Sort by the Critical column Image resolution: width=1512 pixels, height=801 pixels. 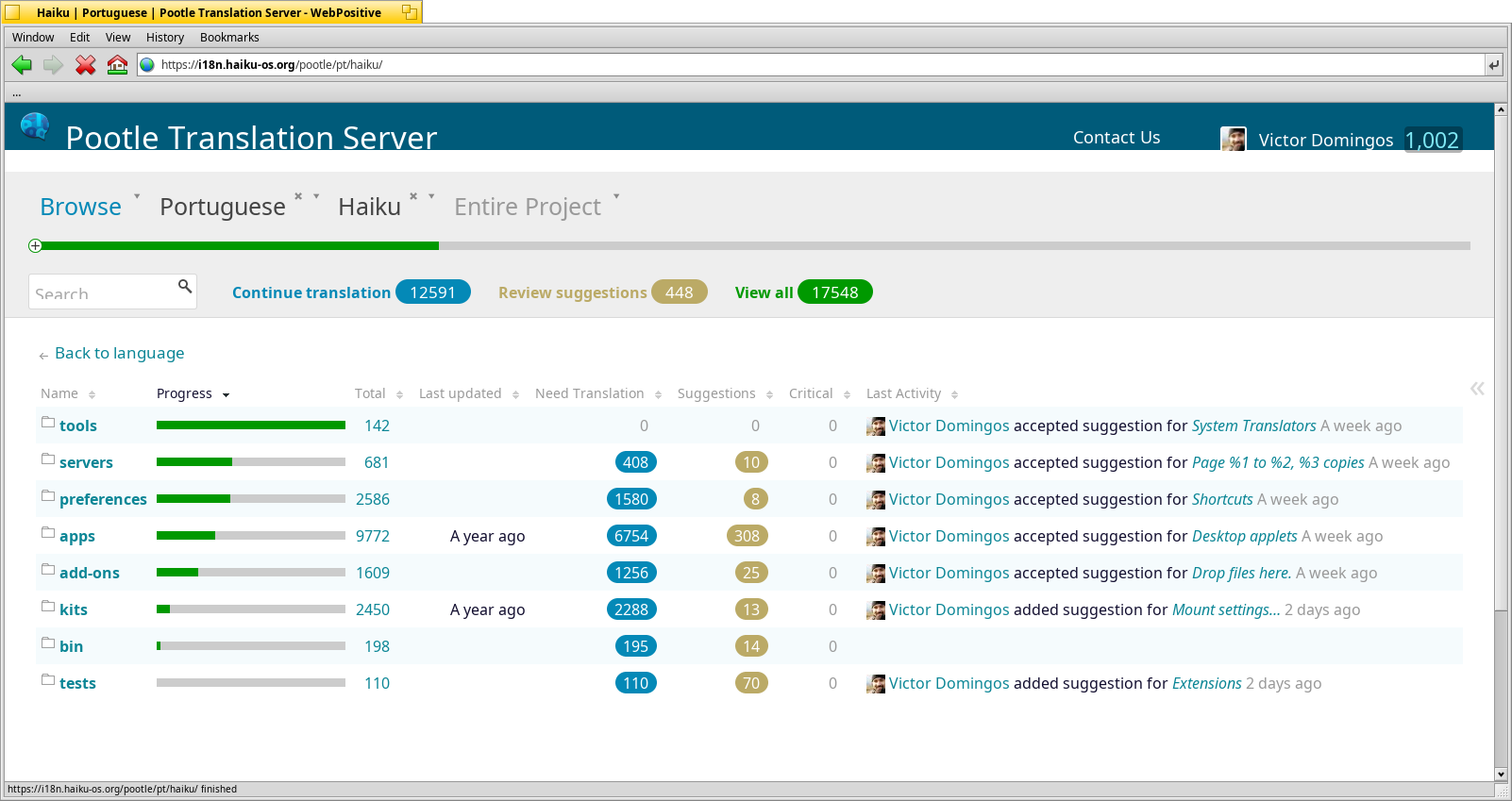click(x=820, y=393)
